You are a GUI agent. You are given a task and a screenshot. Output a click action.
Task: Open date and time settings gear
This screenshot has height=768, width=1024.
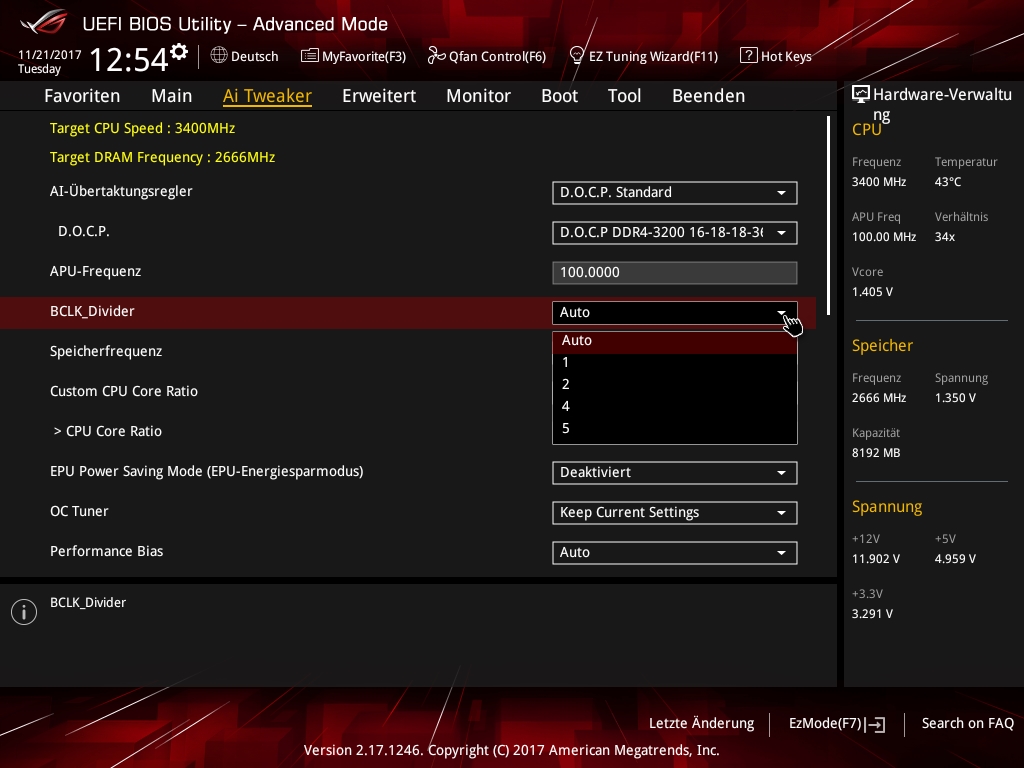pyautogui.click(x=179, y=52)
